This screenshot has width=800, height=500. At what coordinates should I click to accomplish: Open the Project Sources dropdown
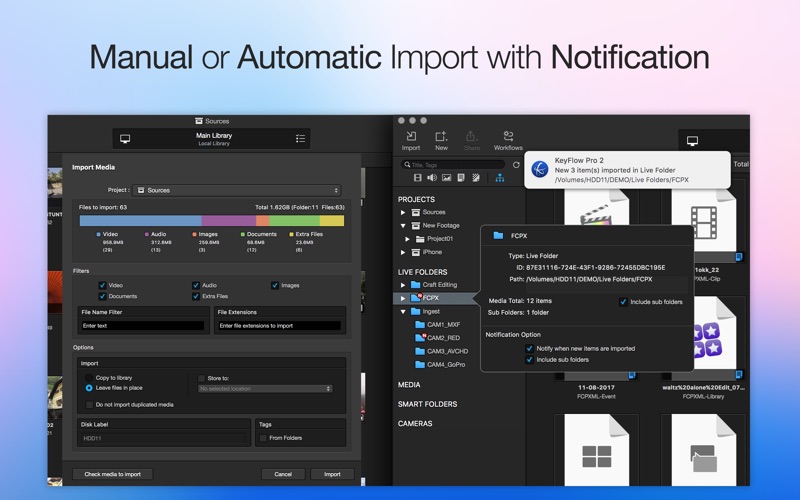(x=237, y=190)
